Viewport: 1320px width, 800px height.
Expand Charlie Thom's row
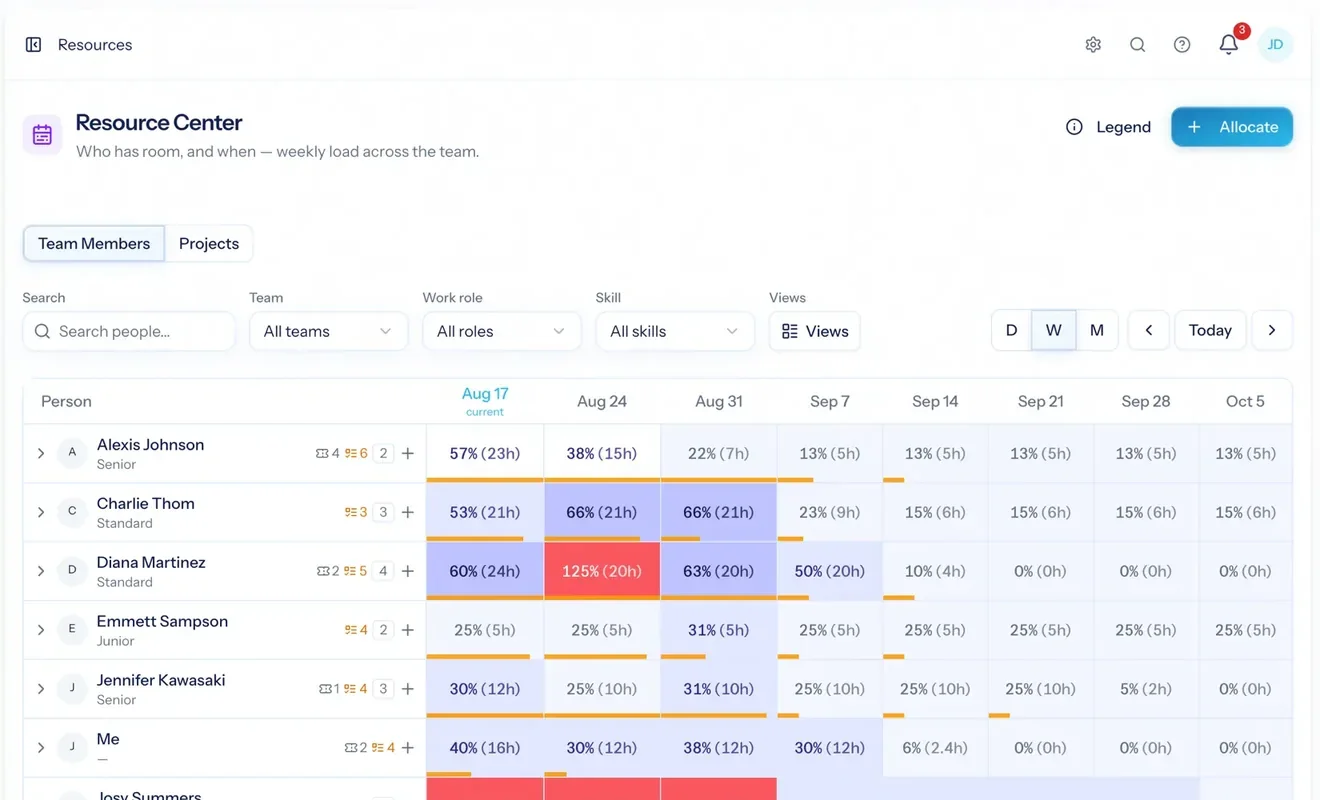(41, 513)
